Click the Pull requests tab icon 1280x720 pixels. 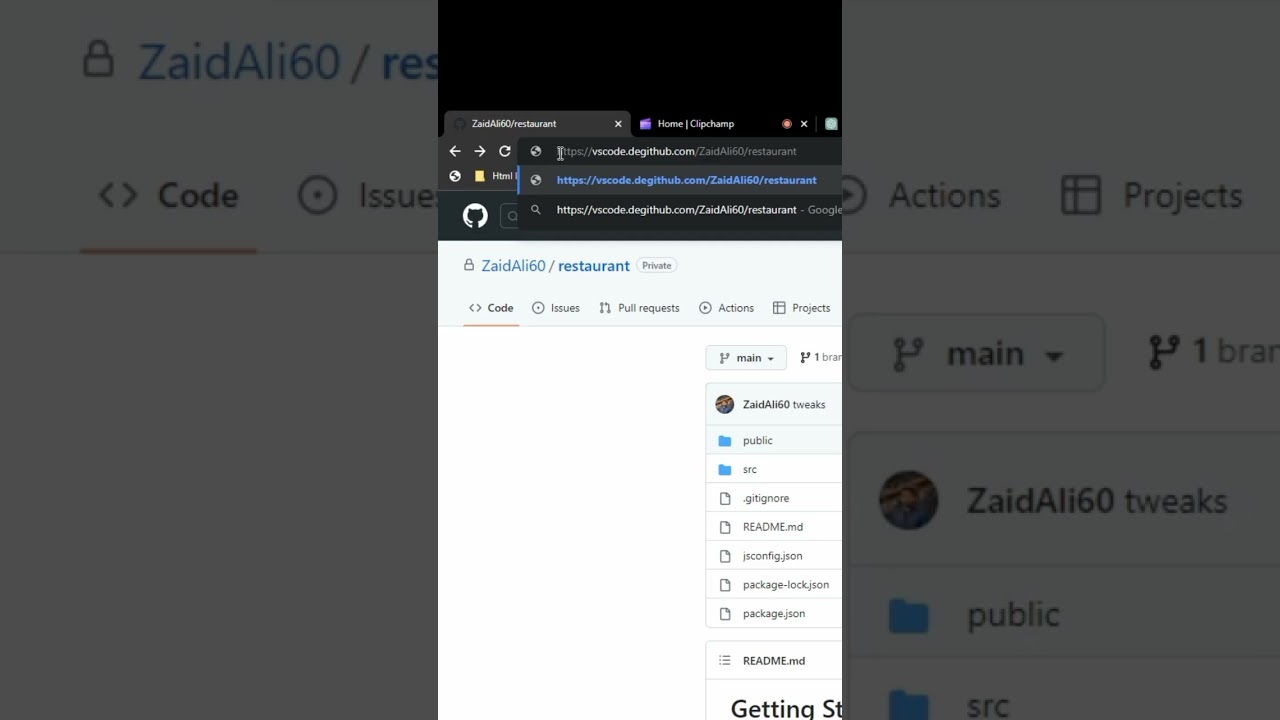605,308
